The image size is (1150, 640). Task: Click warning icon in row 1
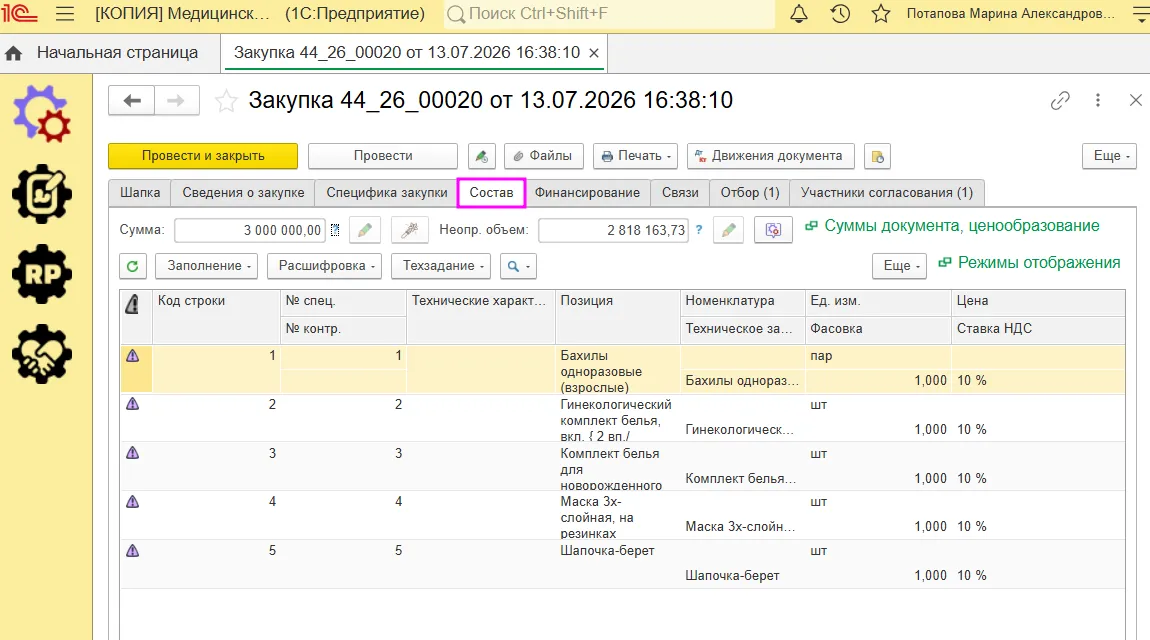[132, 356]
